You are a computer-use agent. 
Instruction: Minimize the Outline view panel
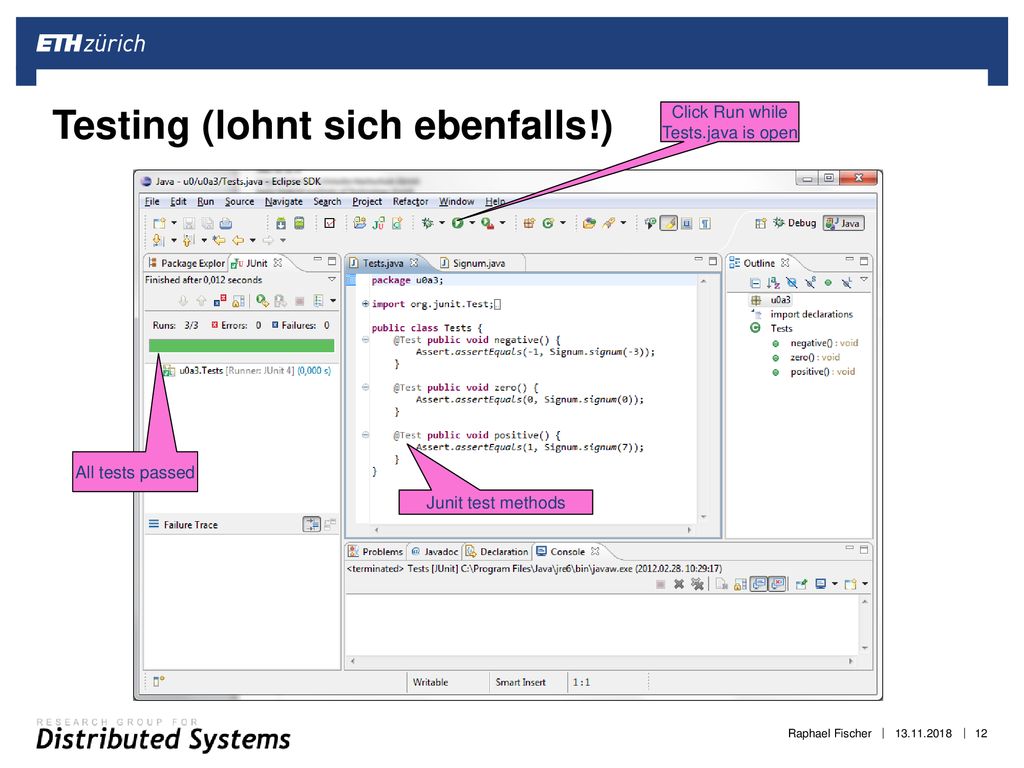pos(849,259)
